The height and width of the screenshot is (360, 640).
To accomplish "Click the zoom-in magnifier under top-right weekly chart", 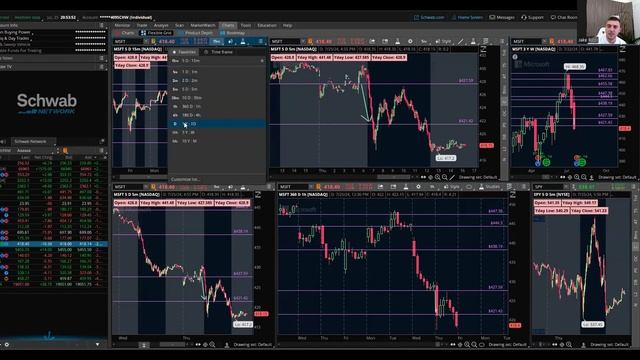I will pyautogui.click(x=577, y=177).
